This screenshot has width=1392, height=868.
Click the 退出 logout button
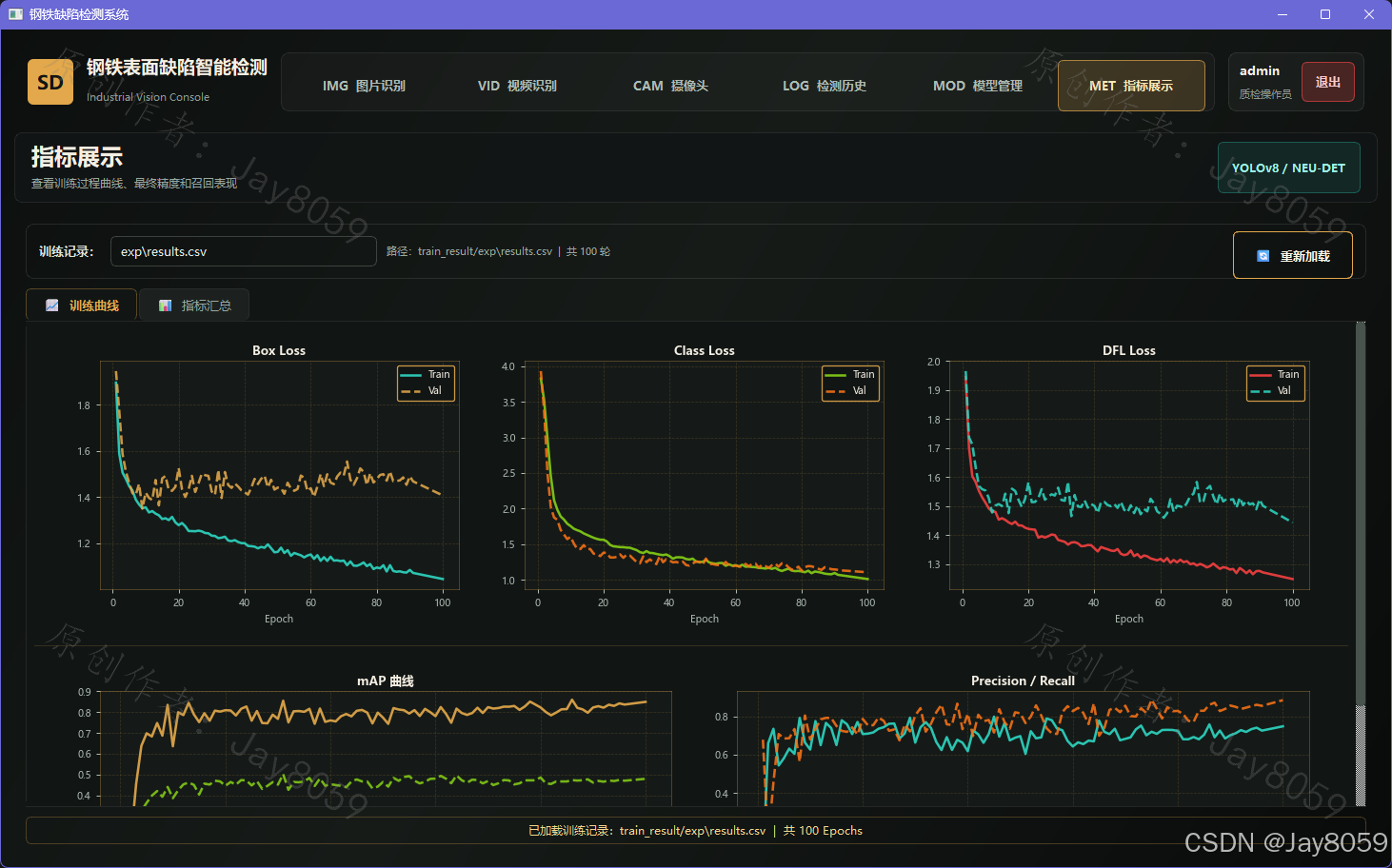point(1328,82)
